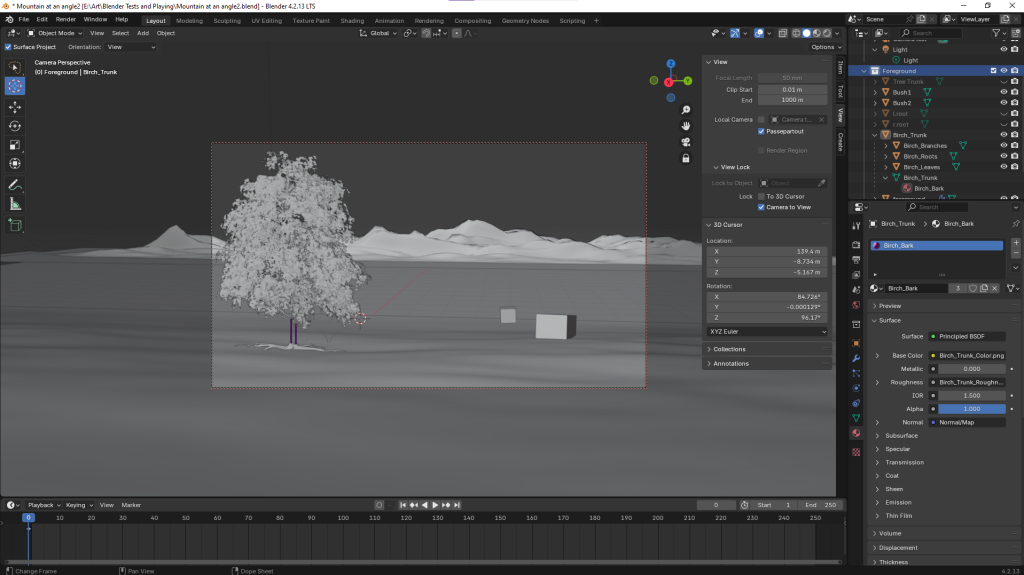Switch to wireframe viewport shading
Image resolution: width=1024 pixels, height=575 pixels.
tap(796, 33)
